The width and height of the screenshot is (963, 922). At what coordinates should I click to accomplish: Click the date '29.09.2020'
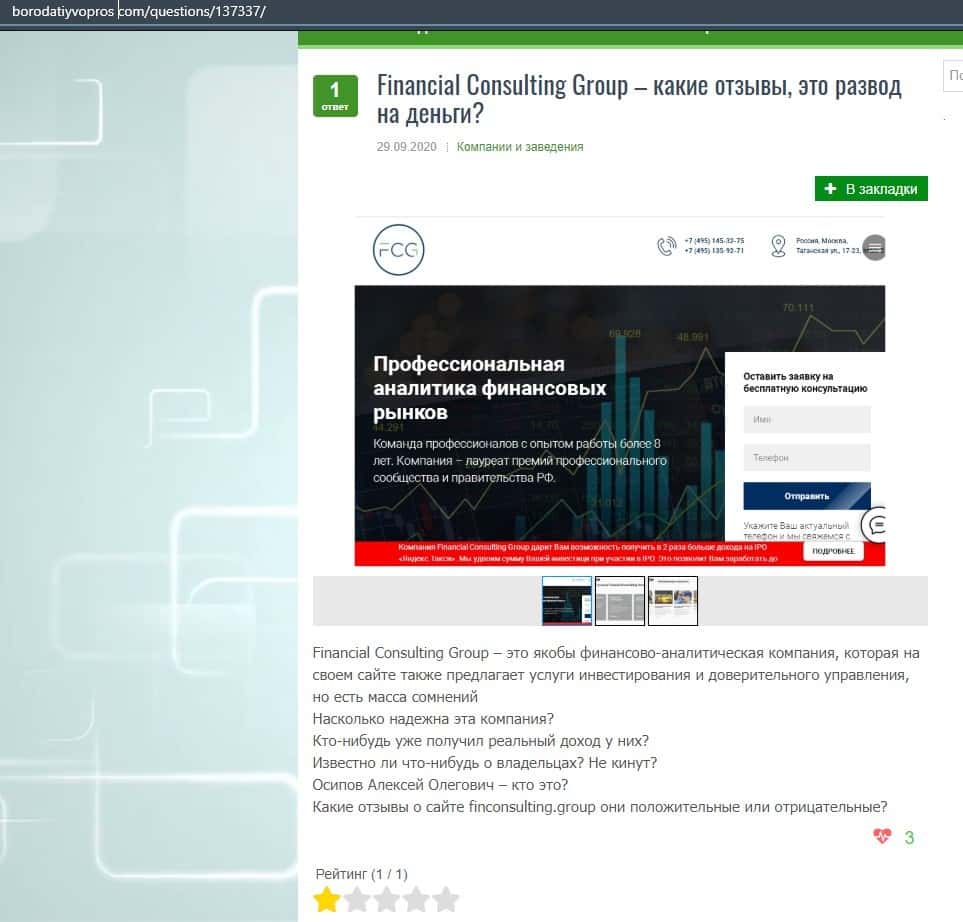407,147
